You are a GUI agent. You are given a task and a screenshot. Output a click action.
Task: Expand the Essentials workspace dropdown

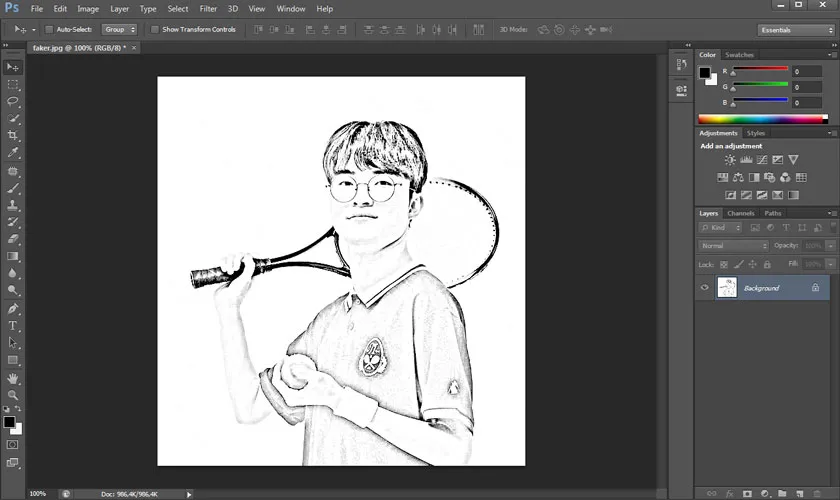pyautogui.click(x=795, y=30)
